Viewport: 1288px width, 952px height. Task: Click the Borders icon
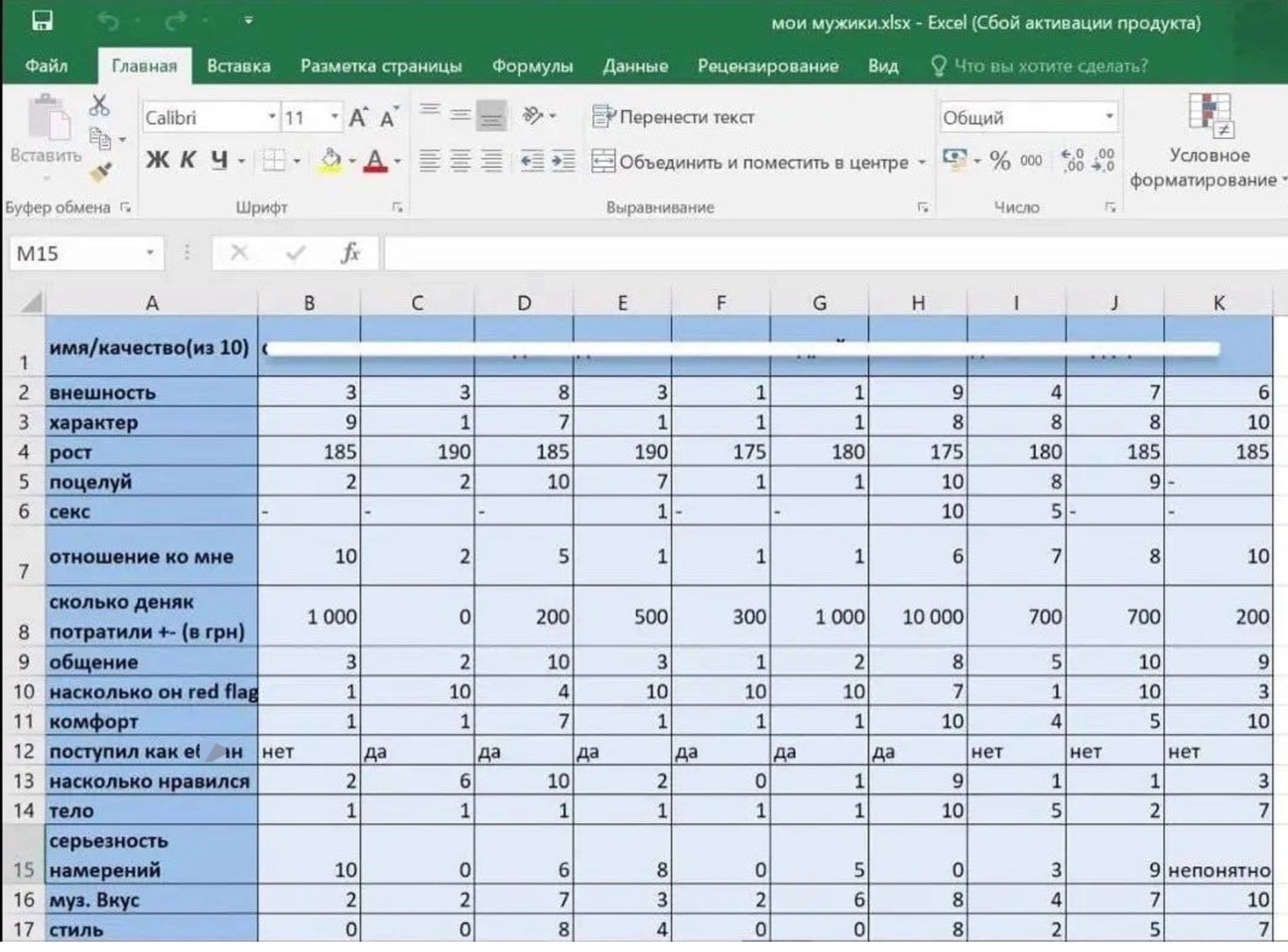[273, 160]
